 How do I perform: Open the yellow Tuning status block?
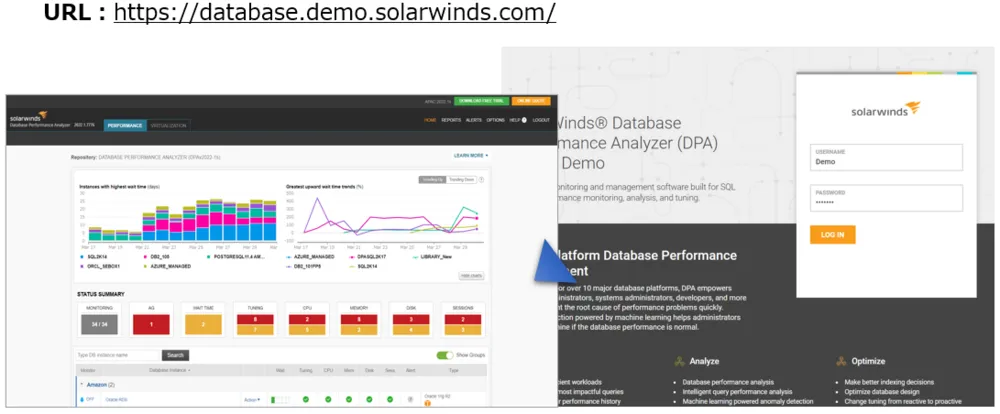pyautogui.click(x=255, y=330)
